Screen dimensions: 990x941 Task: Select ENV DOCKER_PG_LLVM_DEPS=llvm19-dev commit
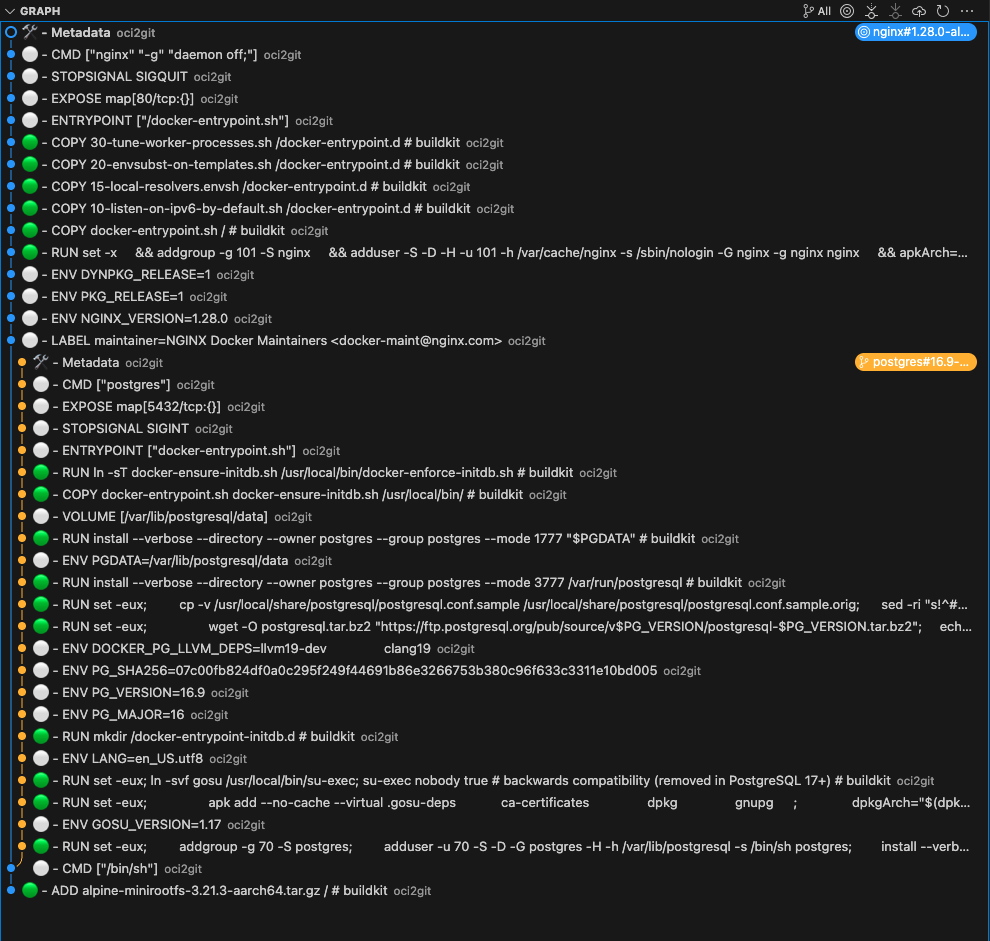(495, 649)
